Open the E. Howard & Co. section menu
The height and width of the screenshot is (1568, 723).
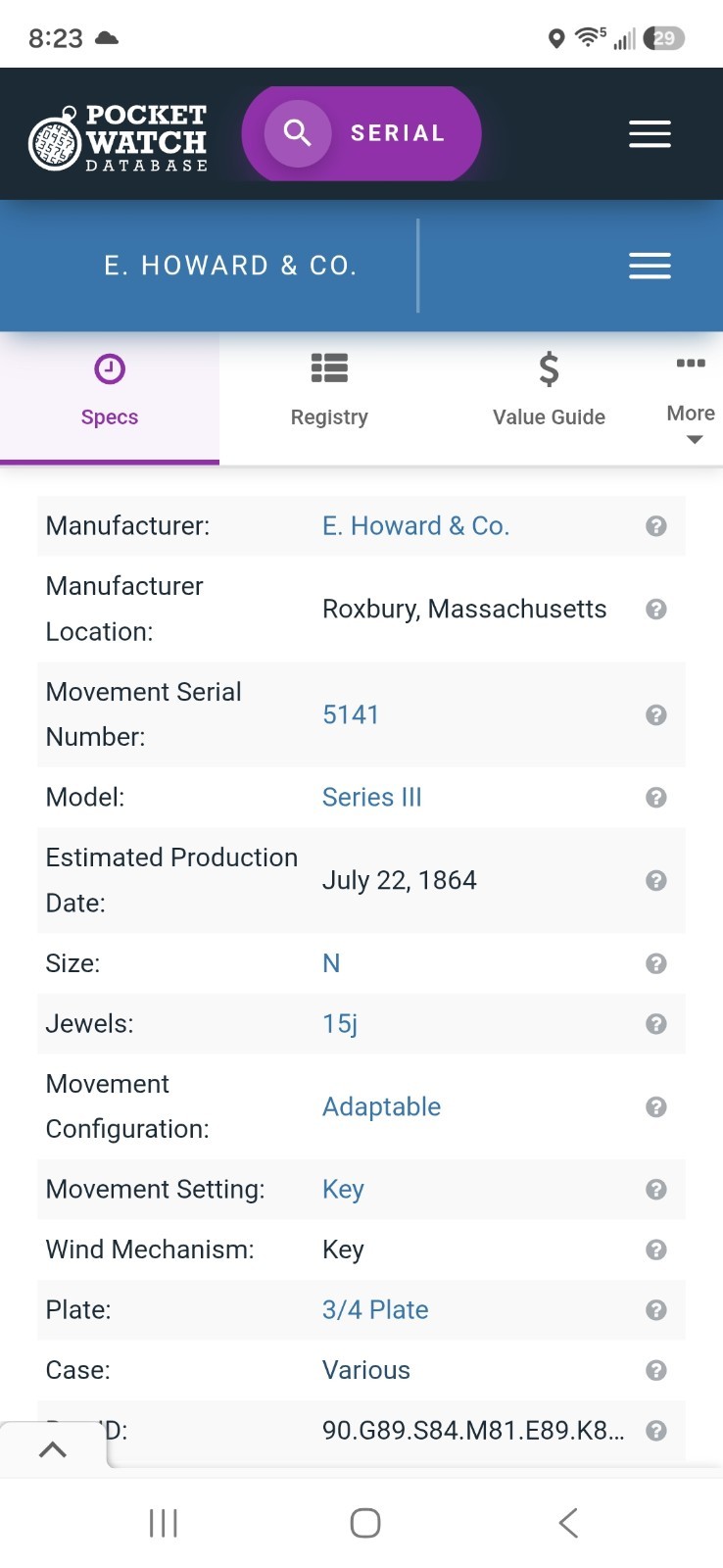tap(650, 266)
